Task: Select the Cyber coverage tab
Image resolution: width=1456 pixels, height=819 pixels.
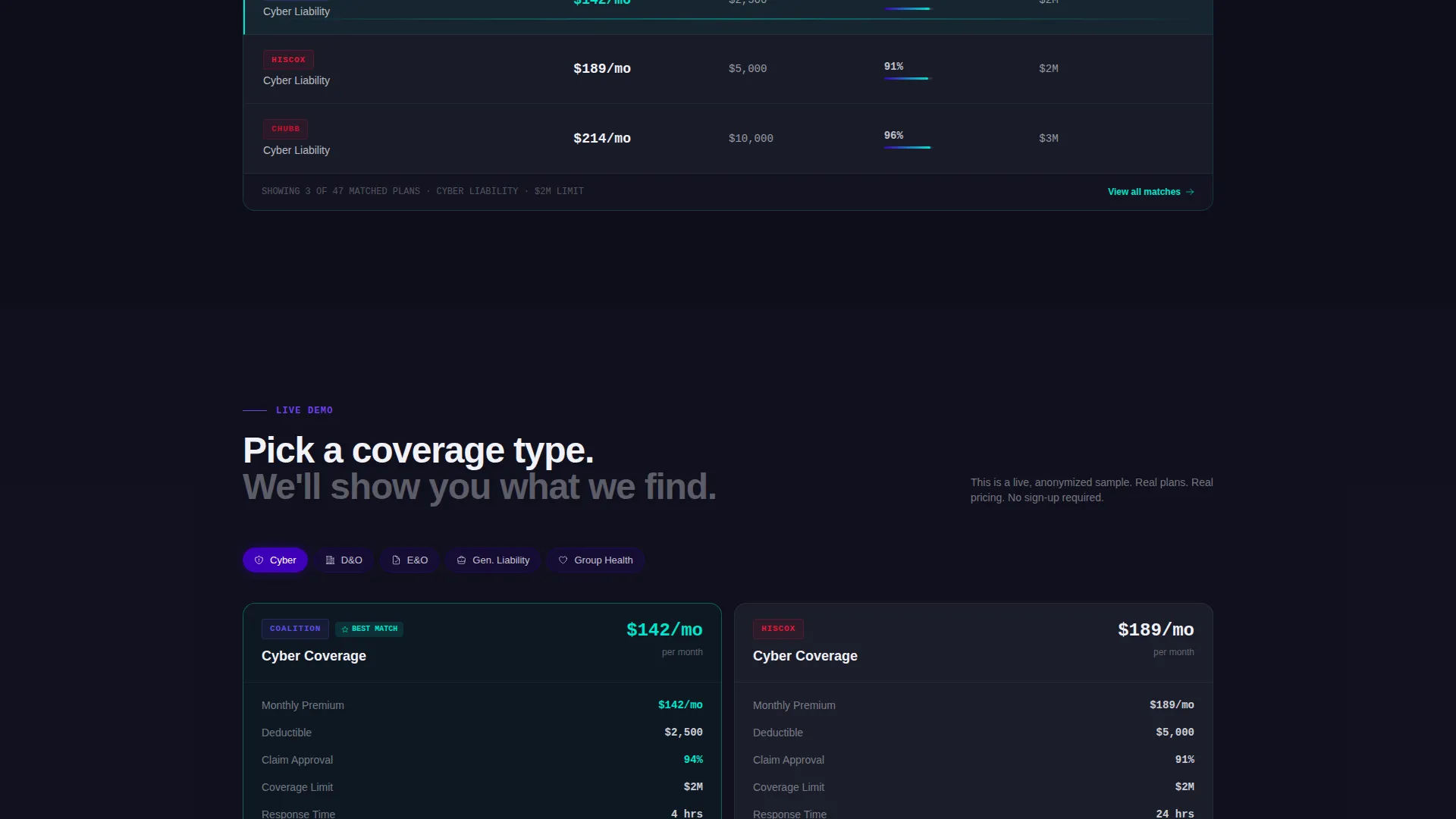Action: [x=275, y=560]
